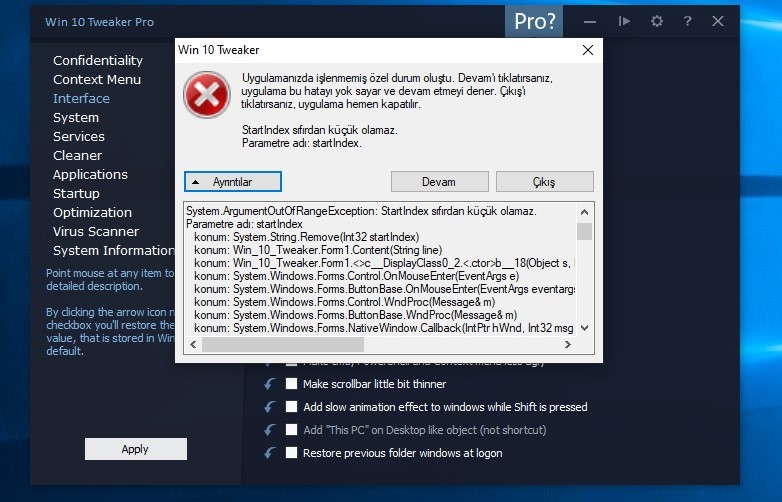Image resolution: width=782 pixels, height=502 pixels.
Task: Open the Cleaner category
Action: point(77,155)
